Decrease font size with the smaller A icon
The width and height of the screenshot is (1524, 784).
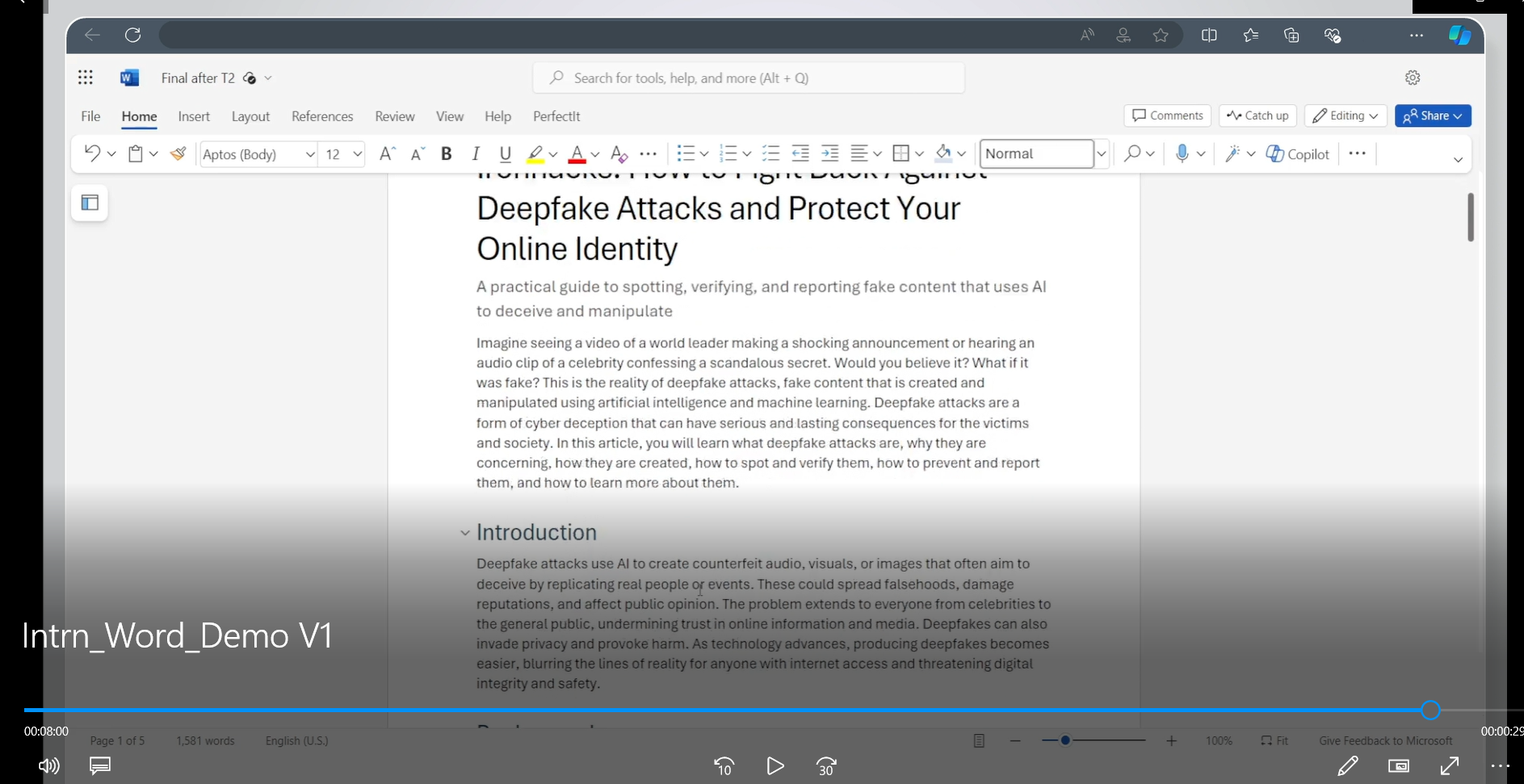pos(418,153)
